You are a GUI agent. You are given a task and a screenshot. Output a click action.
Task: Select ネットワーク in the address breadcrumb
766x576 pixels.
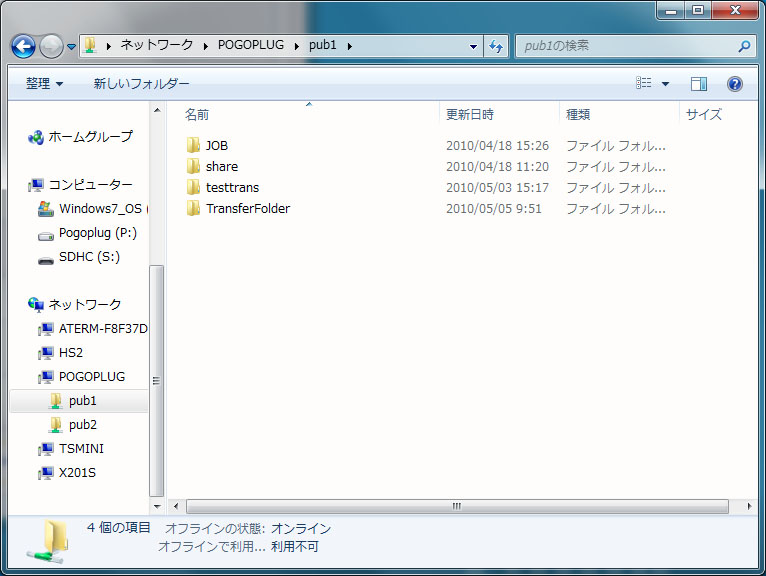tap(157, 45)
